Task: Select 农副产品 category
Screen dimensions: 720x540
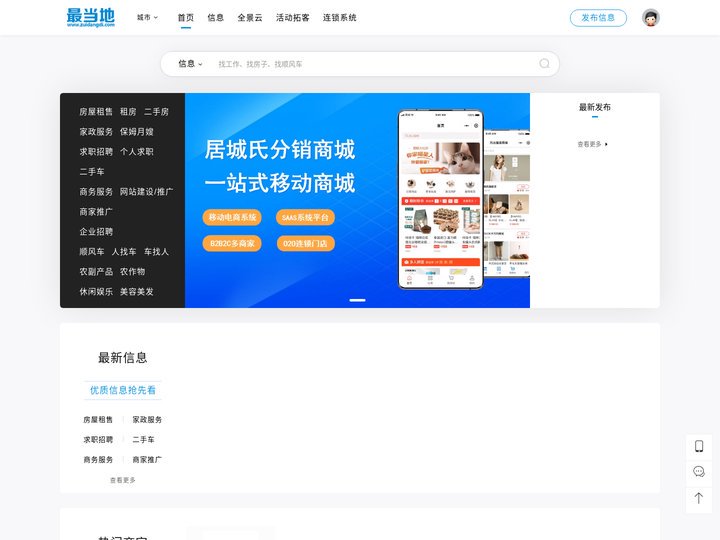Action: click(96, 271)
